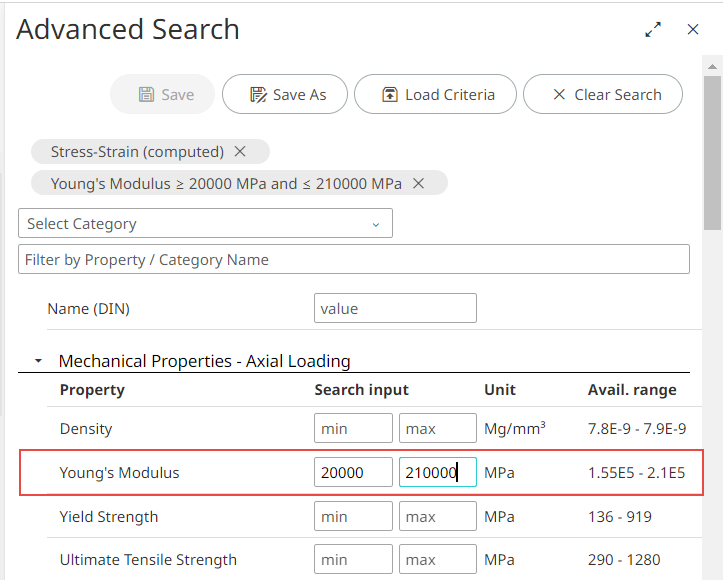Screen dimensions: 723x580
Task: Select Young's Modulus max field with 210000
Action: pyautogui.click(x=437, y=473)
